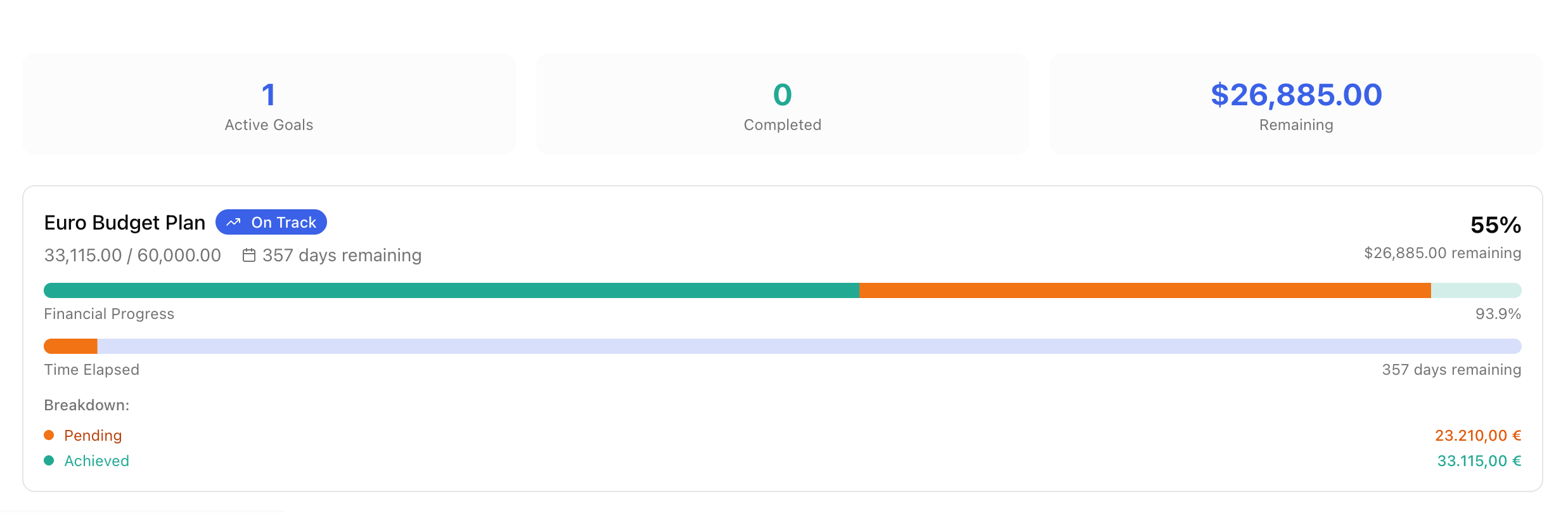
Task: Click the calendar icon beside days remaining
Action: point(248,255)
